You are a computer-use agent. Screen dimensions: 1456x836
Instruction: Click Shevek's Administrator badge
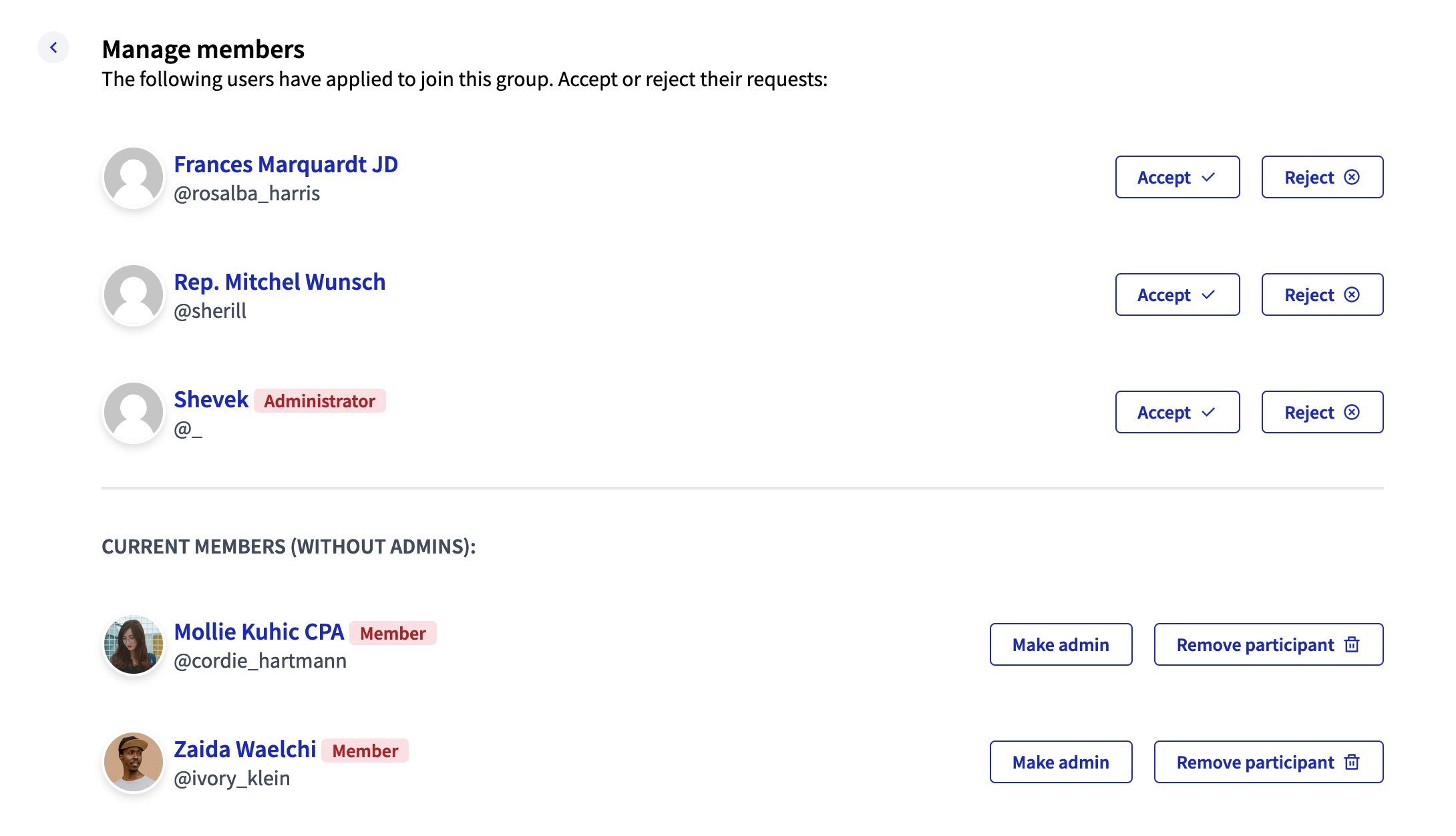tap(319, 401)
